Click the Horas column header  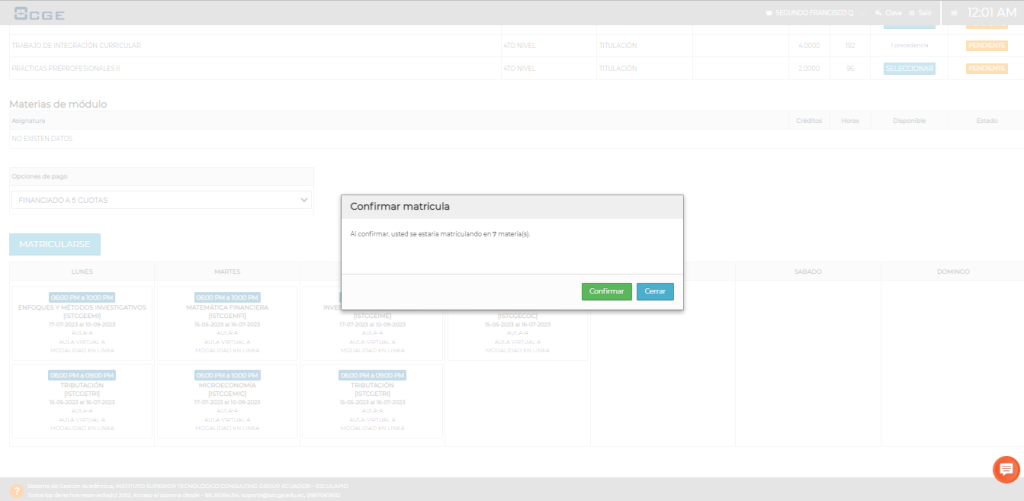tap(850, 121)
